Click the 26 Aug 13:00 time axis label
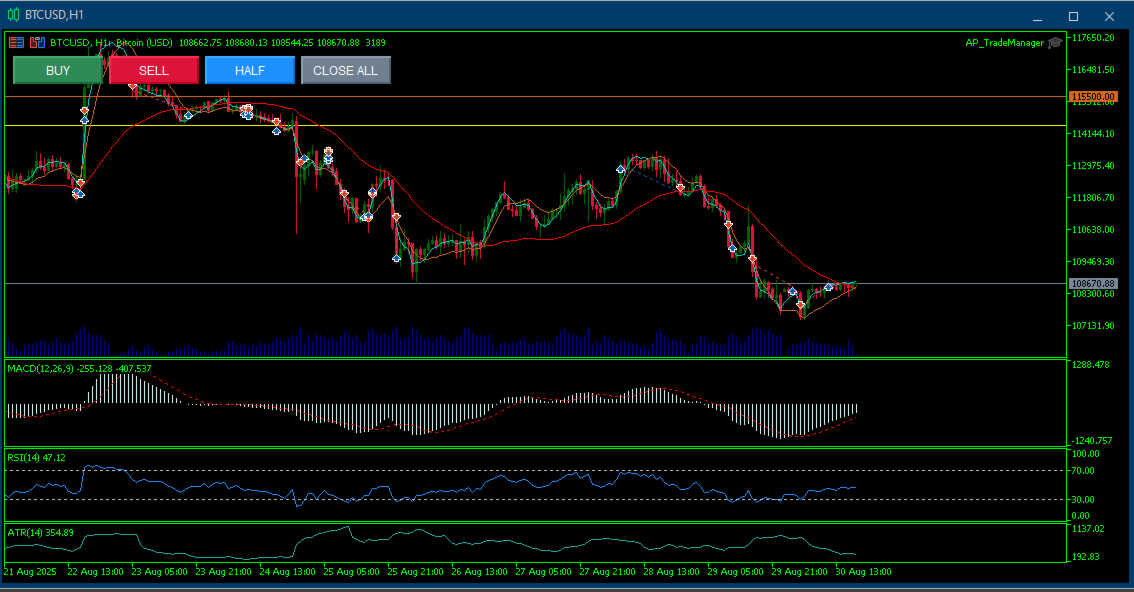 (x=479, y=572)
